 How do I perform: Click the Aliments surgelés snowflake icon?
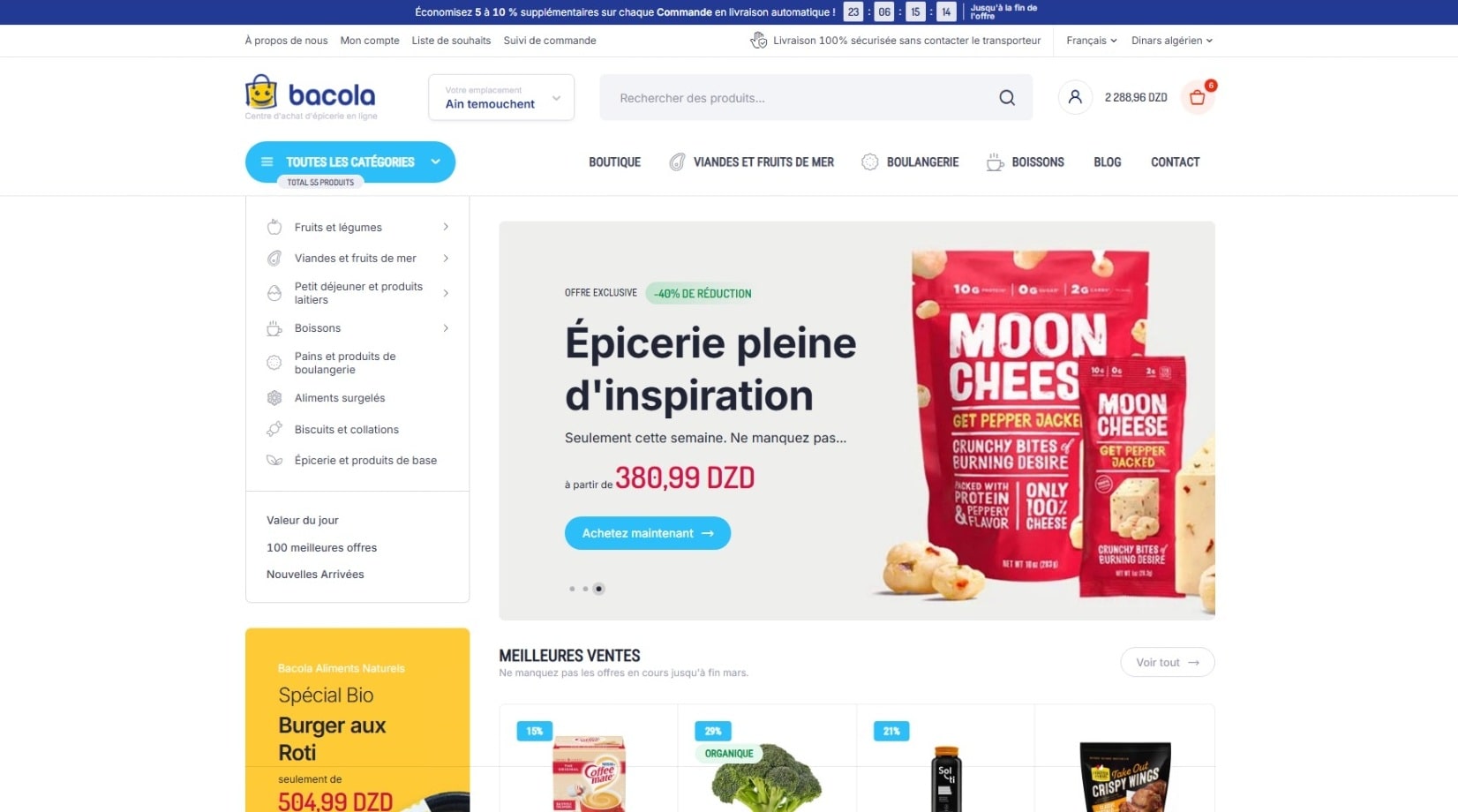click(274, 398)
